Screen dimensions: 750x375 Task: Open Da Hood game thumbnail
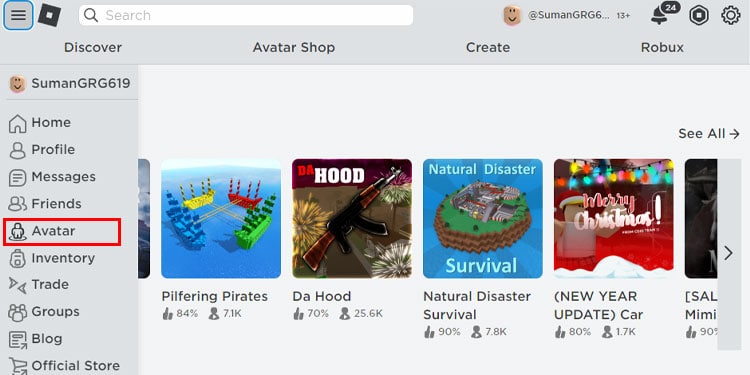click(x=352, y=219)
